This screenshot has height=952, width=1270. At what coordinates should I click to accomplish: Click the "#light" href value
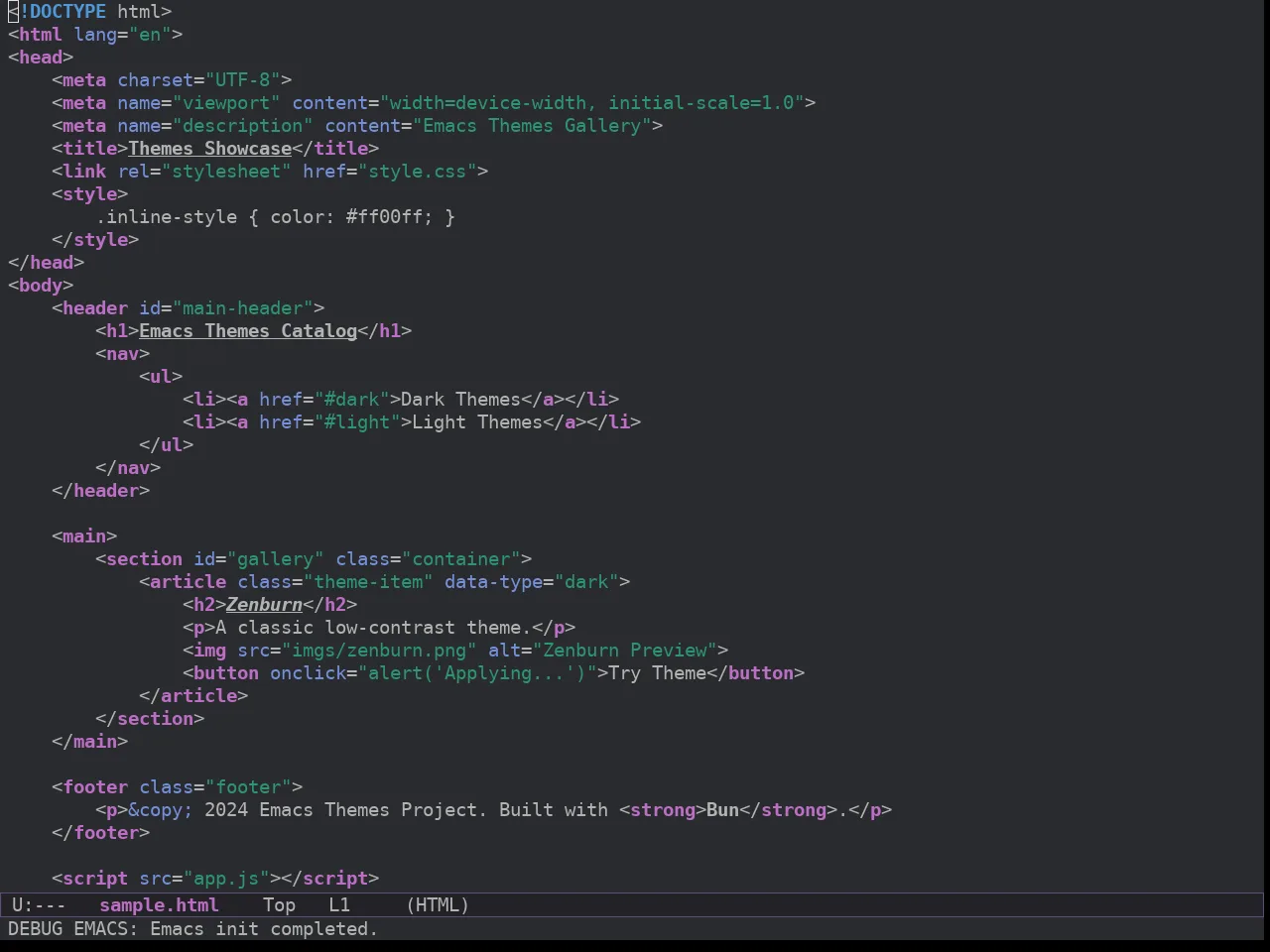point(357,422)
